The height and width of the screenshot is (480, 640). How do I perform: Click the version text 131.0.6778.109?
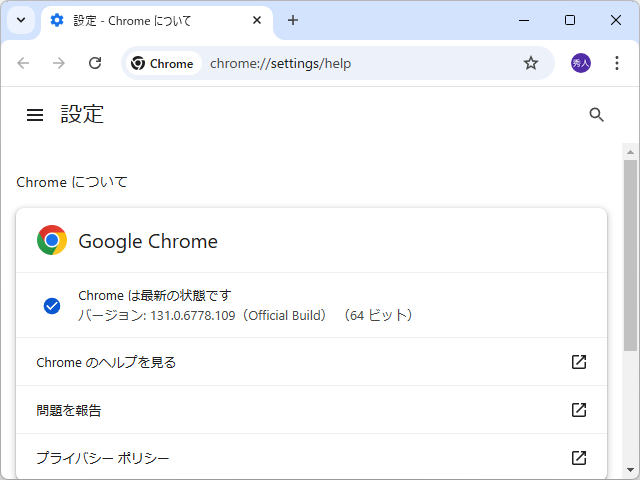coord(193,316)
